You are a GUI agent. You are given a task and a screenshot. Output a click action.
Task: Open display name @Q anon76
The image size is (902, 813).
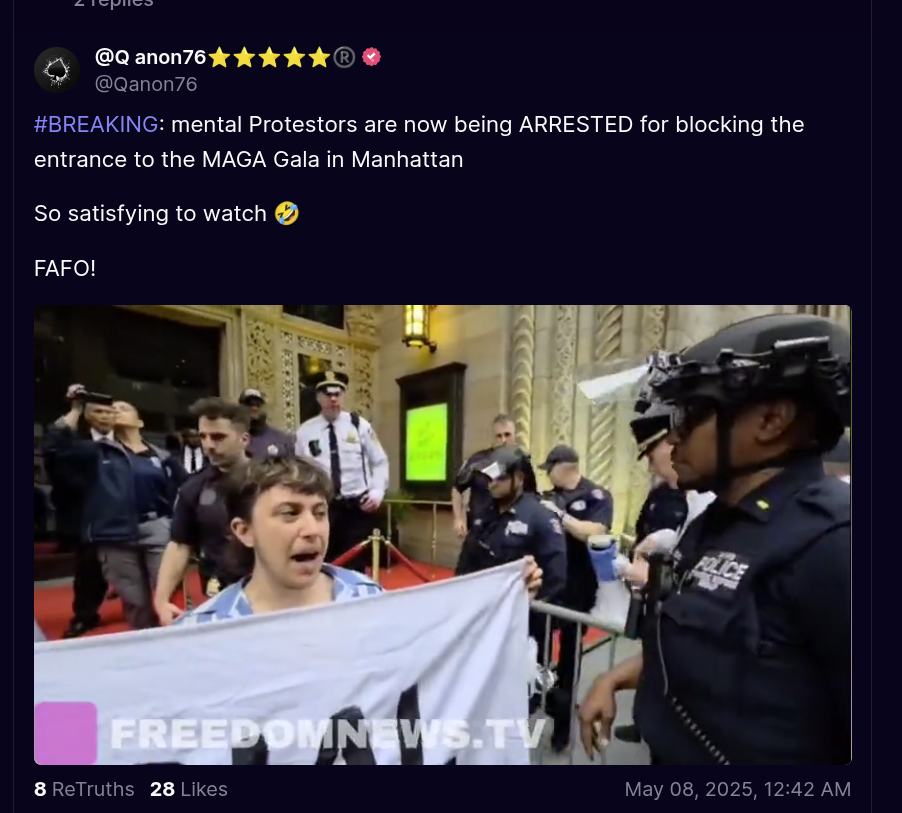(150, 57)
